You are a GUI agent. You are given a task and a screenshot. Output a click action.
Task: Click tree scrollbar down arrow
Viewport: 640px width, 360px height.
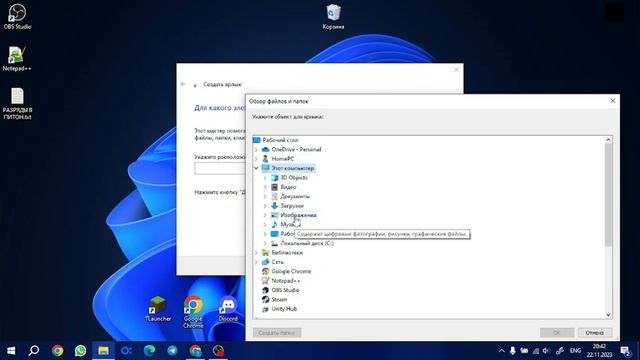pos(608,315)
